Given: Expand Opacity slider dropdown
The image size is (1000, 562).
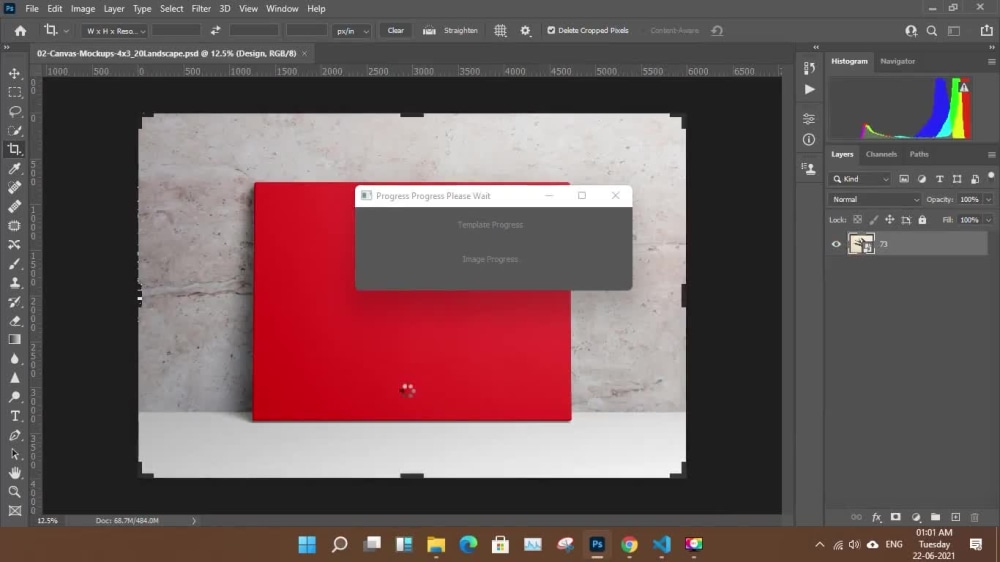Looking at the screenshot, I should tap(988, 200).
